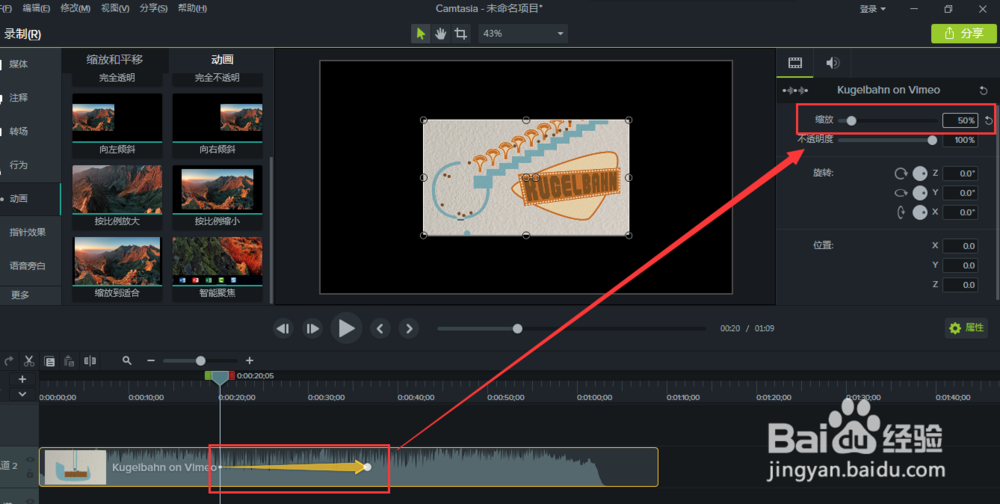Open the 转场 sidebar panel
The height and width of the screenshot is (504, 1000).
[18, 131]
